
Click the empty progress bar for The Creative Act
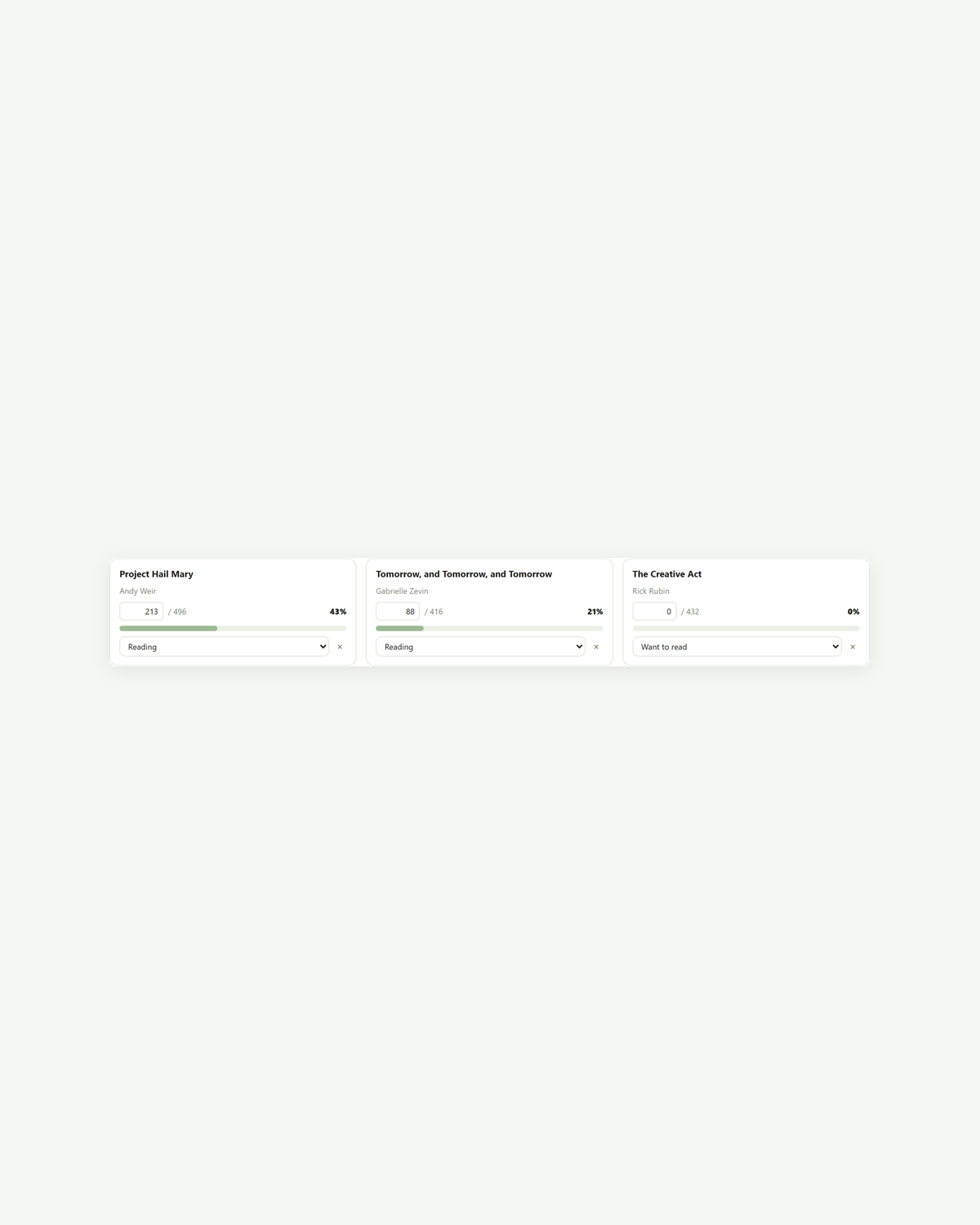[746, 629]
